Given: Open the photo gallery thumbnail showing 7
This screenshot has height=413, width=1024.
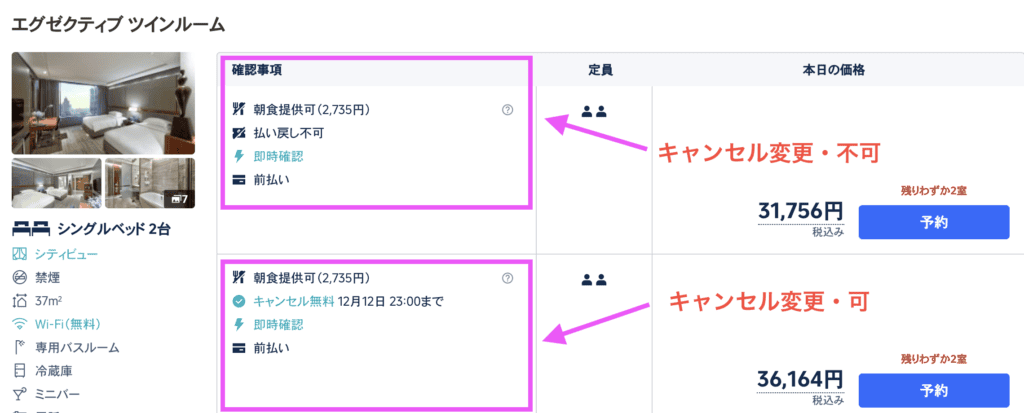Looking at the screenshot, I should (150, 182).
